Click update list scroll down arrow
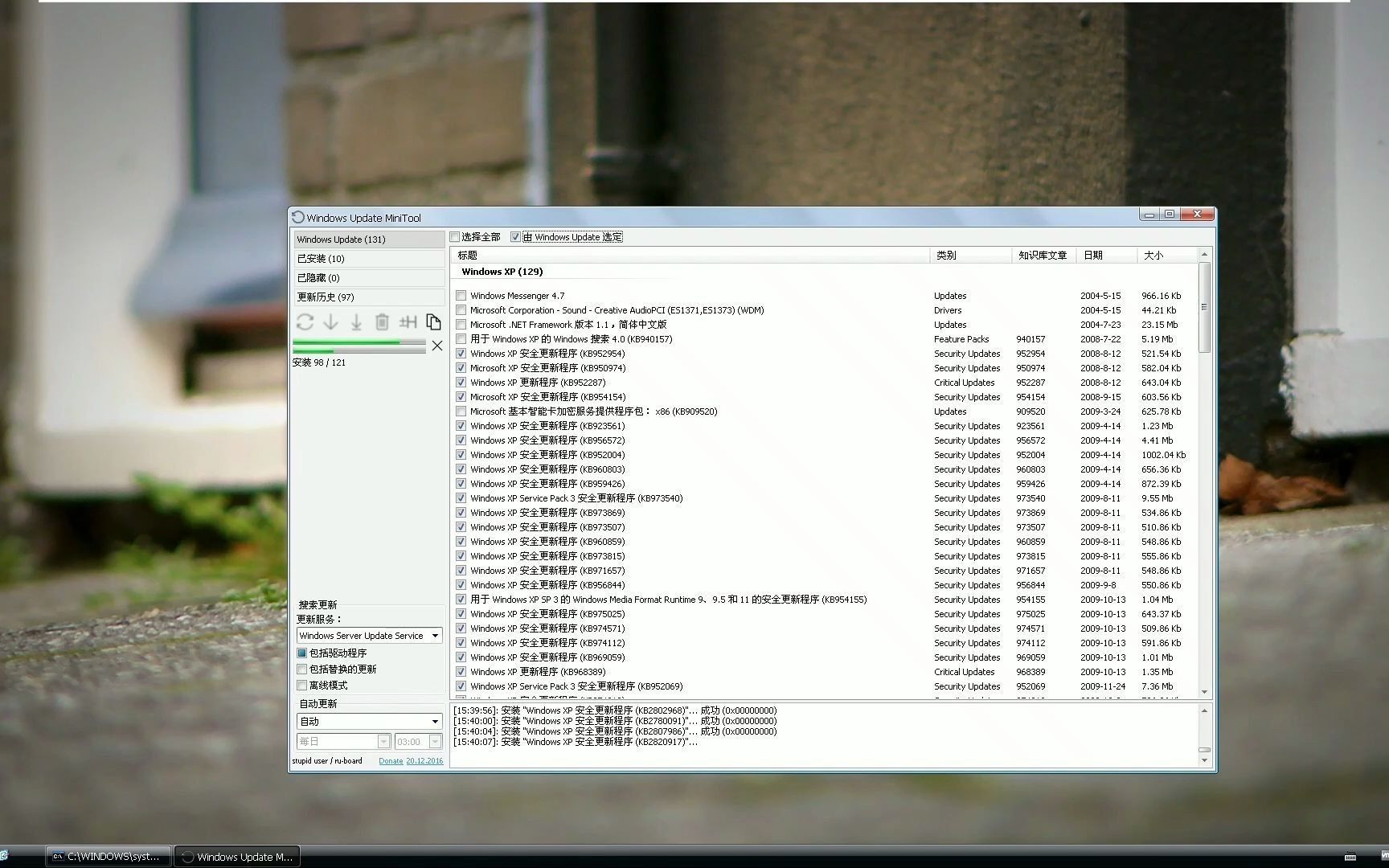 coord(1204,692)
